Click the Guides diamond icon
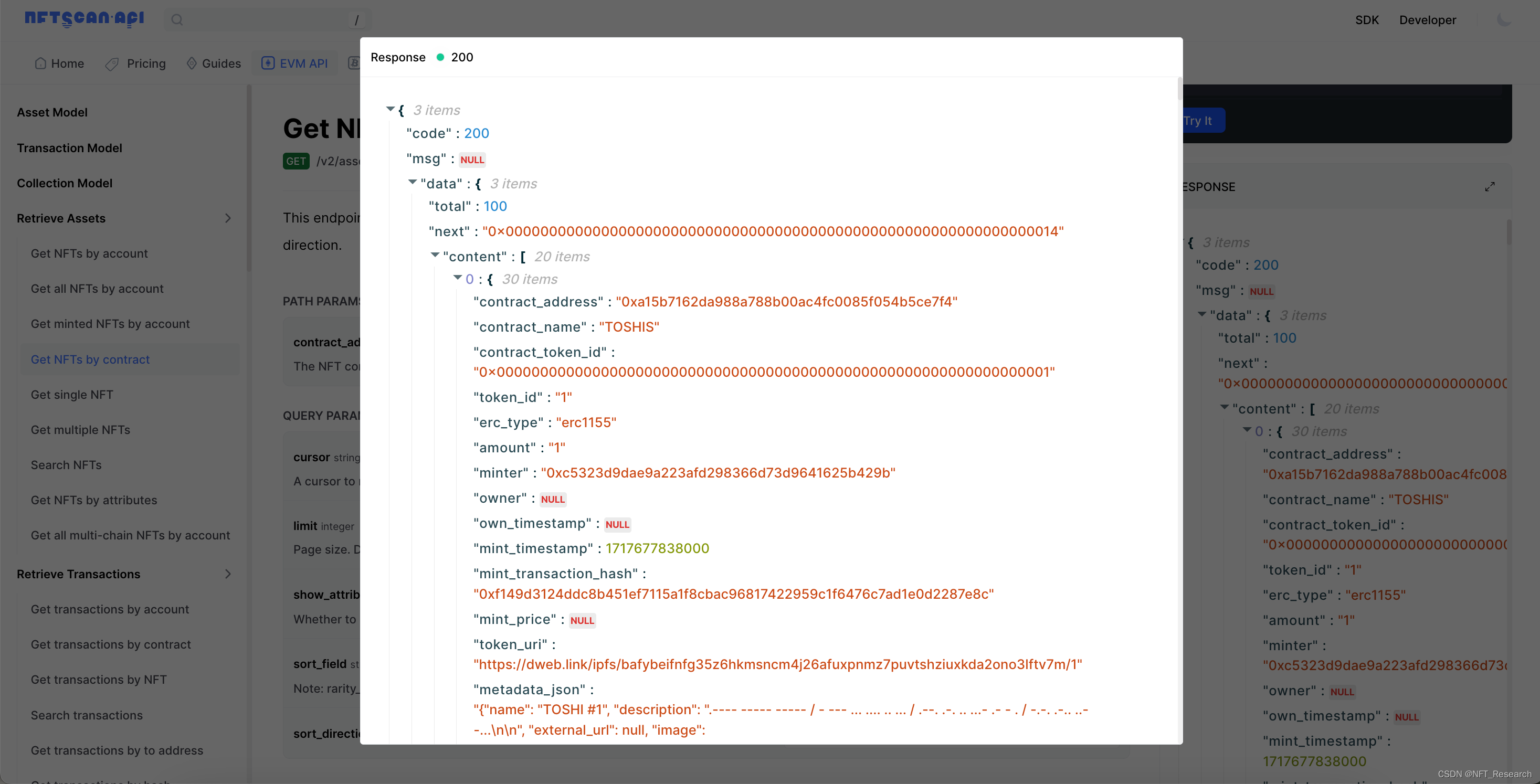 [191, 63]
